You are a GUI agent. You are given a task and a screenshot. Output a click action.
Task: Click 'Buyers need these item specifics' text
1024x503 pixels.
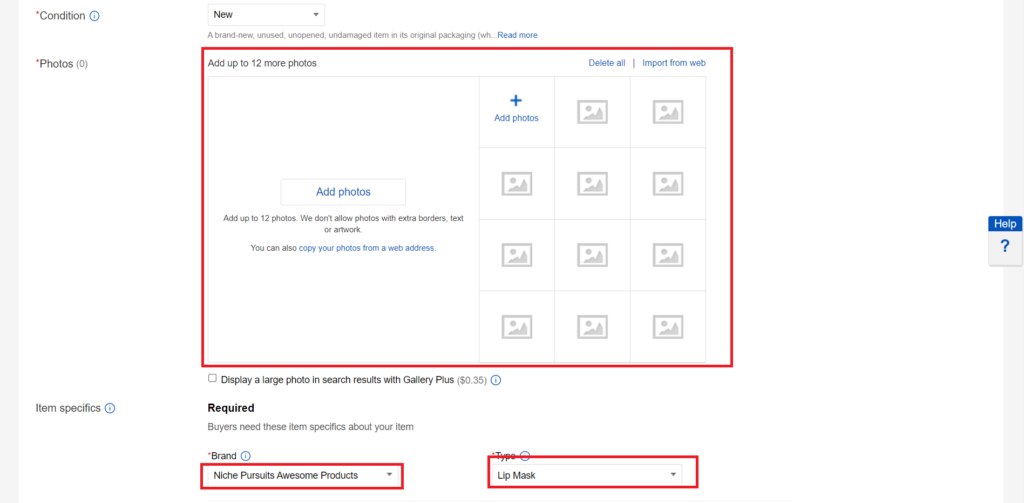click(x=311, y=427)
